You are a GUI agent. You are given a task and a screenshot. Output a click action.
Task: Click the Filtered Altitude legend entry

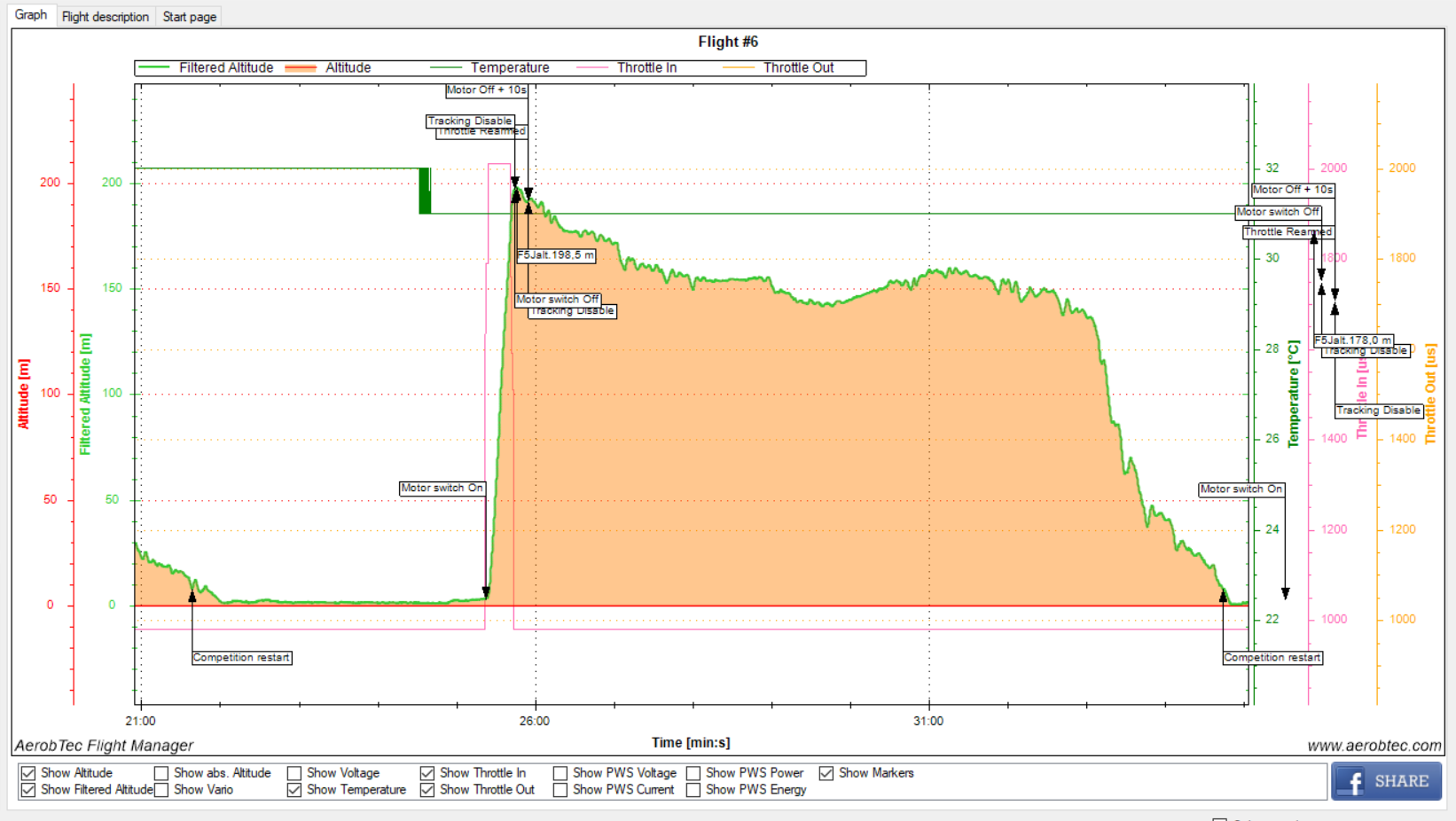pos(225,67)
